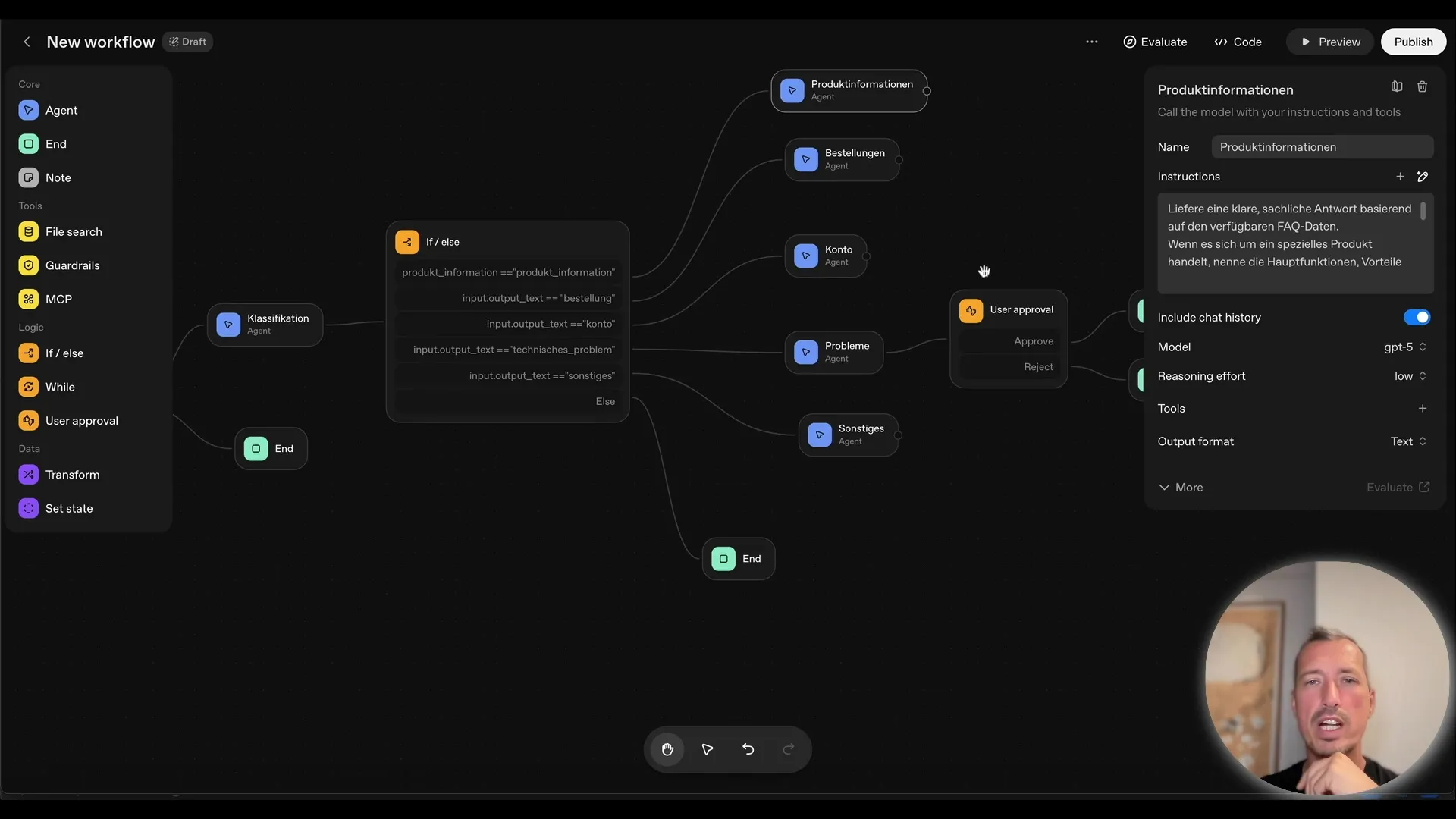Screen dimensions: 1456x819
Task: Change the Reasoning effort from low
Action: tap(1408, 376)
